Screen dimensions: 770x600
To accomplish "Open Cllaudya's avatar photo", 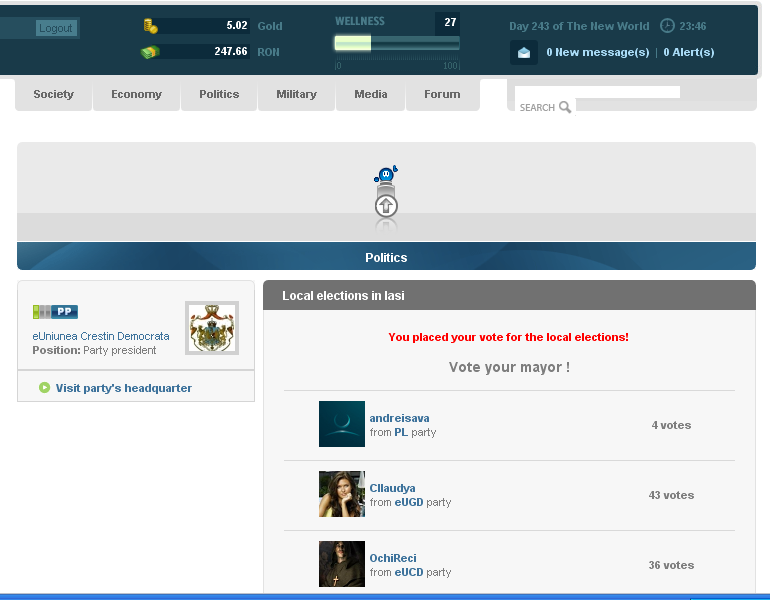I will [x=342, y=494].
